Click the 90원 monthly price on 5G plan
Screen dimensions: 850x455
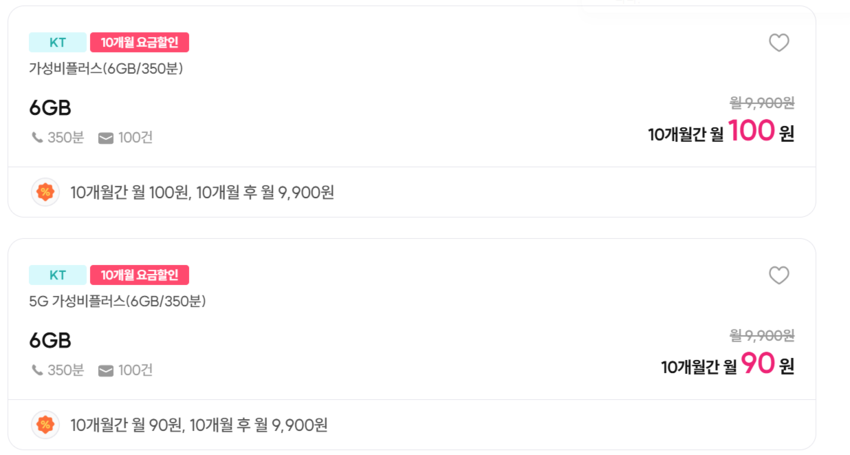(x=767, y=365)
